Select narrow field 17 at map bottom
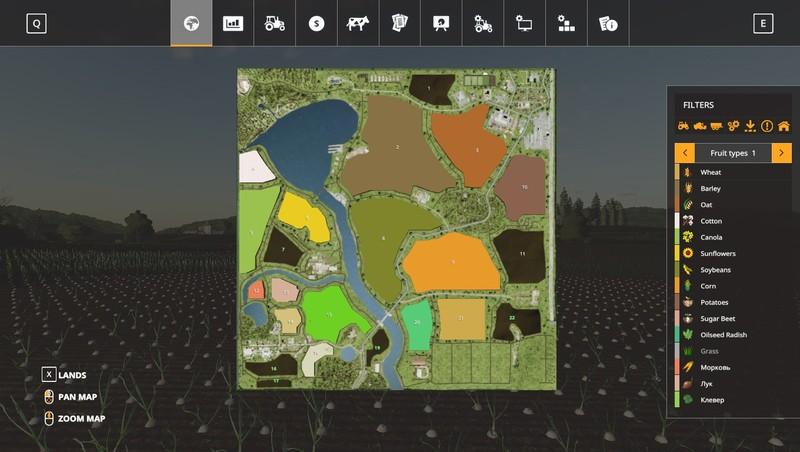Screen dimensions: 800x452 (274, 382)
